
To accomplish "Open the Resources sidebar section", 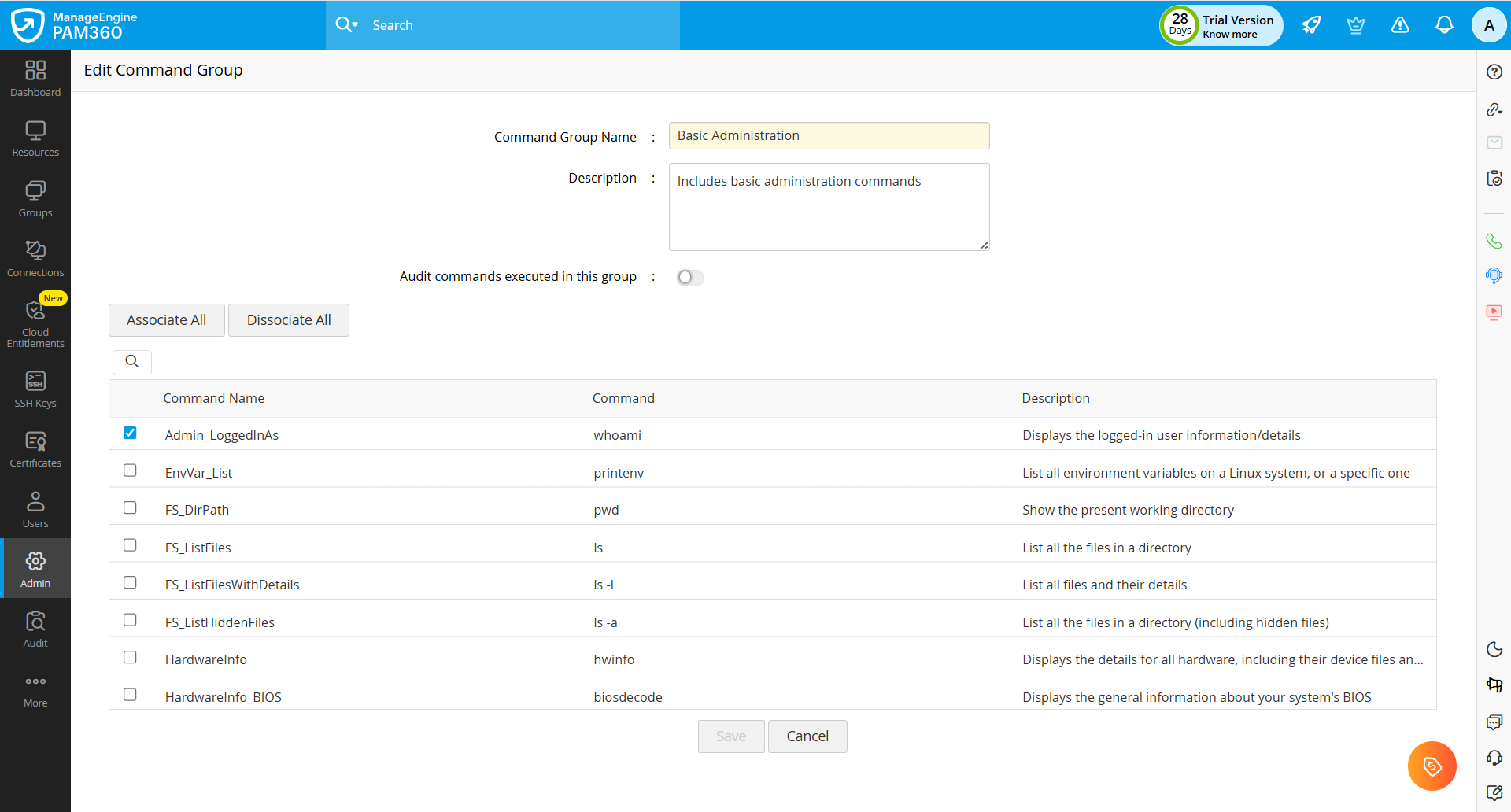I will [35, 139].
